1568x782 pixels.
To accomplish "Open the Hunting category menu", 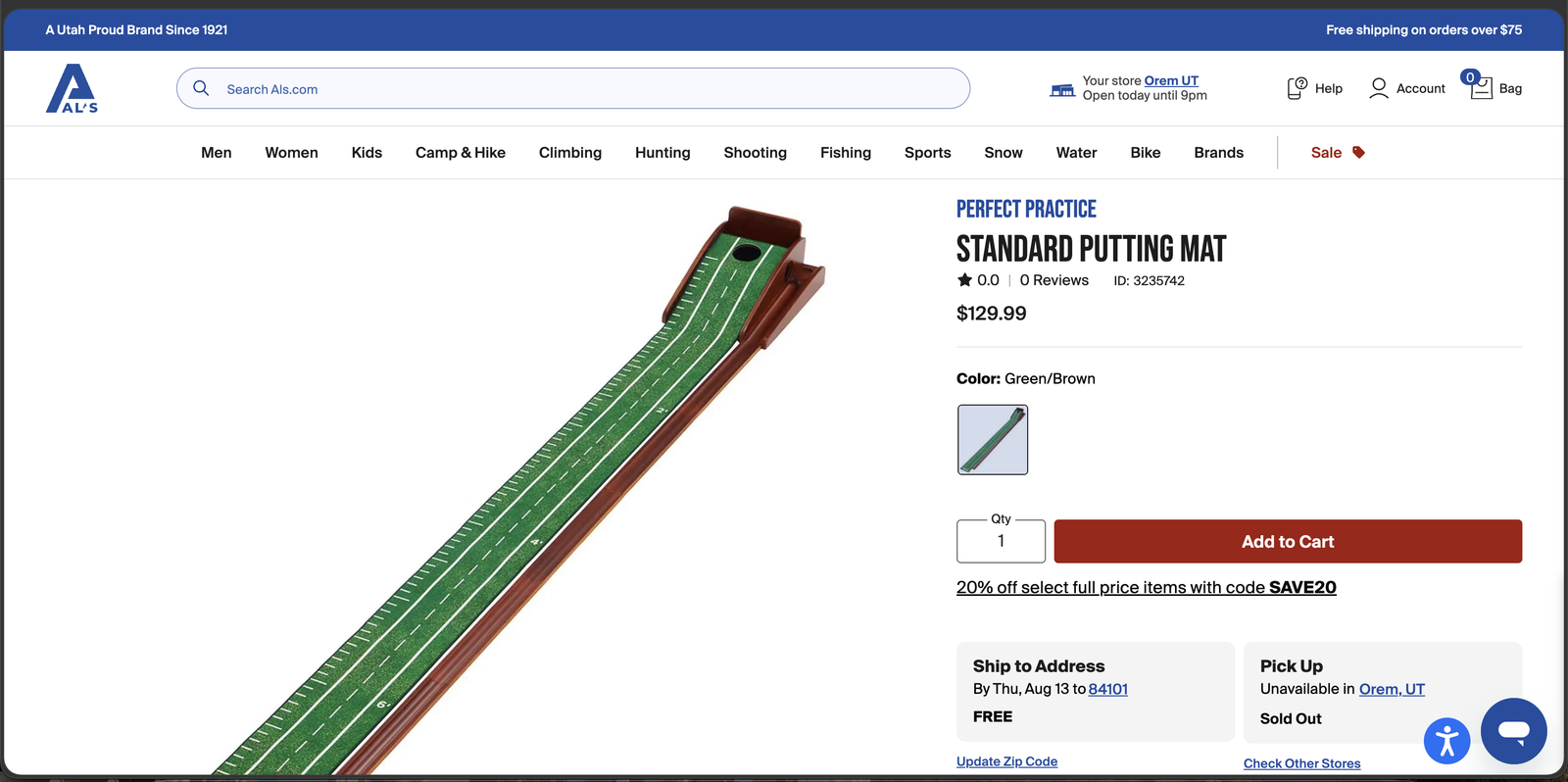I will tap(662, 152).
